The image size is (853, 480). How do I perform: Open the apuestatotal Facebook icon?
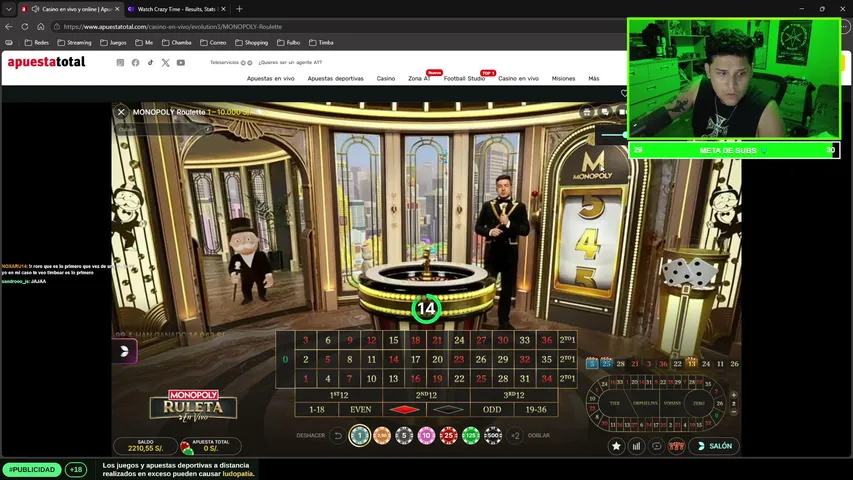[x=135, y=63]
